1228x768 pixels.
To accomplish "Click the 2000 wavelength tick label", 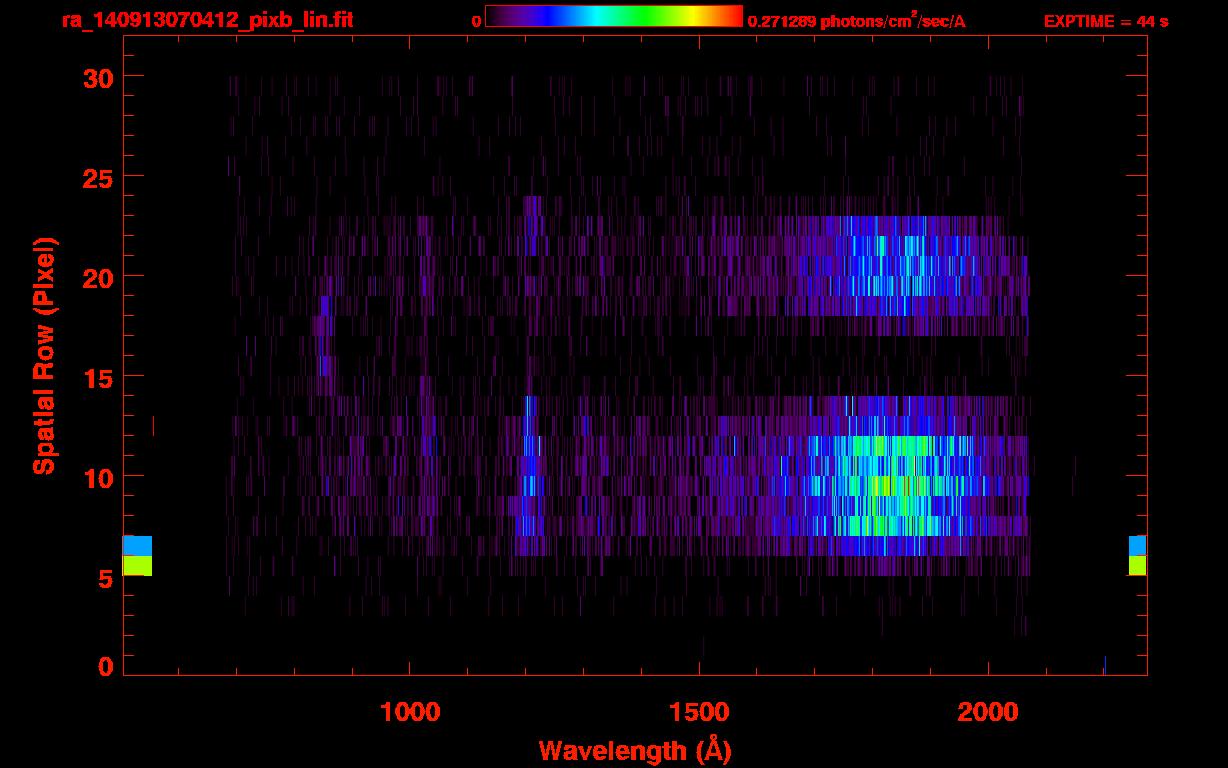I will tap(988, 712).
